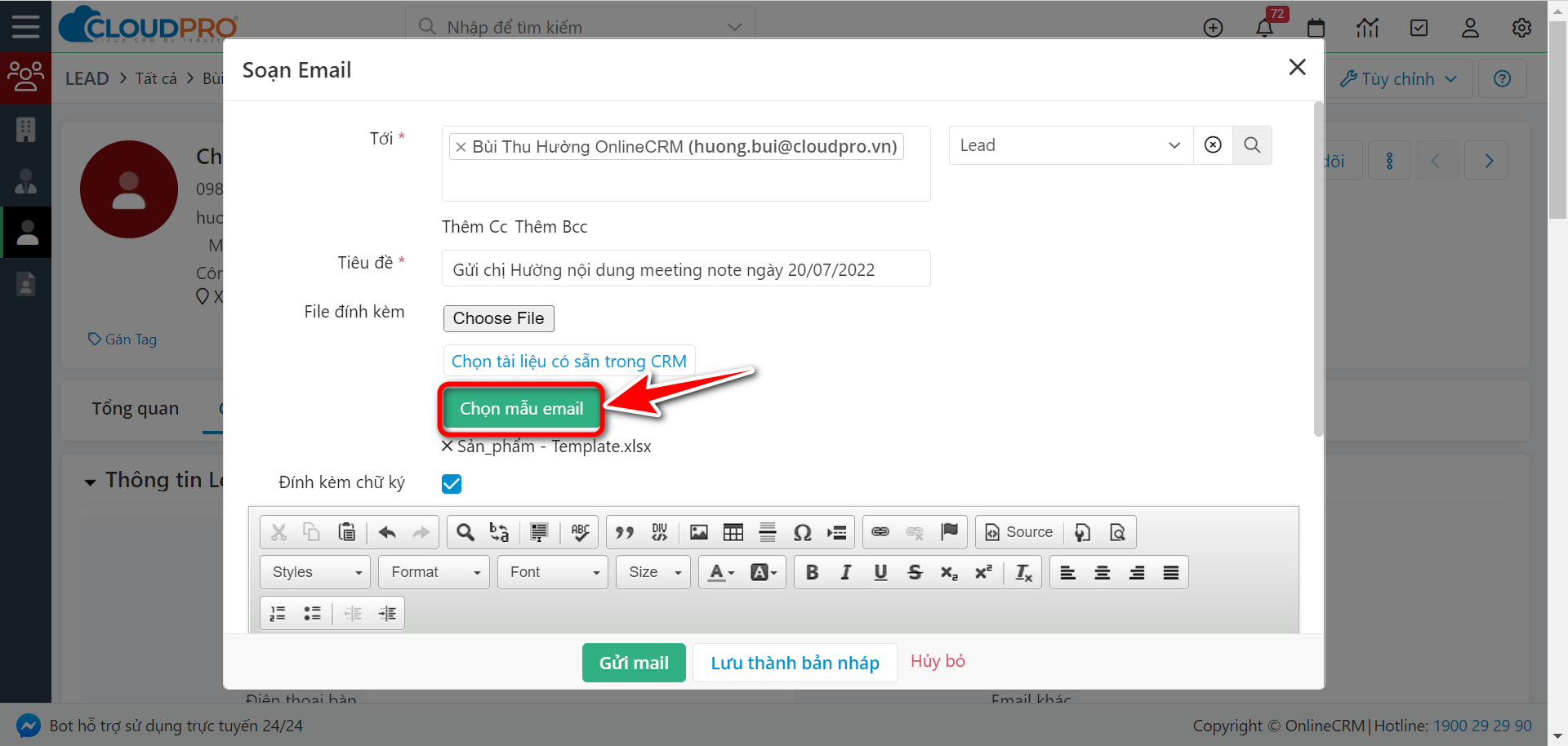
Task: Undo the last edit
Action: pos(387,532)
